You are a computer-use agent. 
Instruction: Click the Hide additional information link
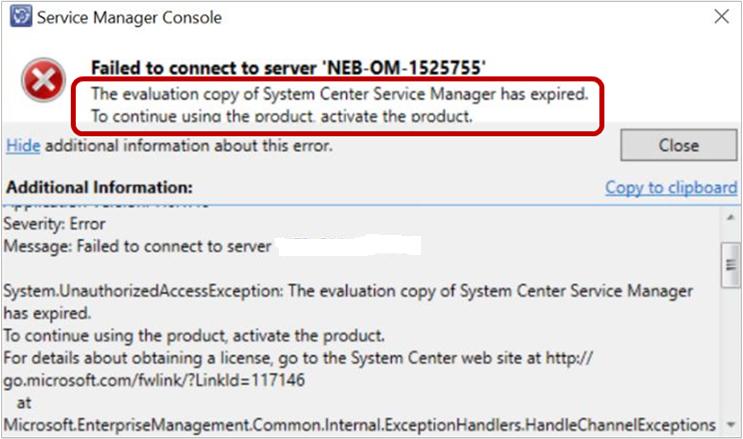(x=23, y=146)
